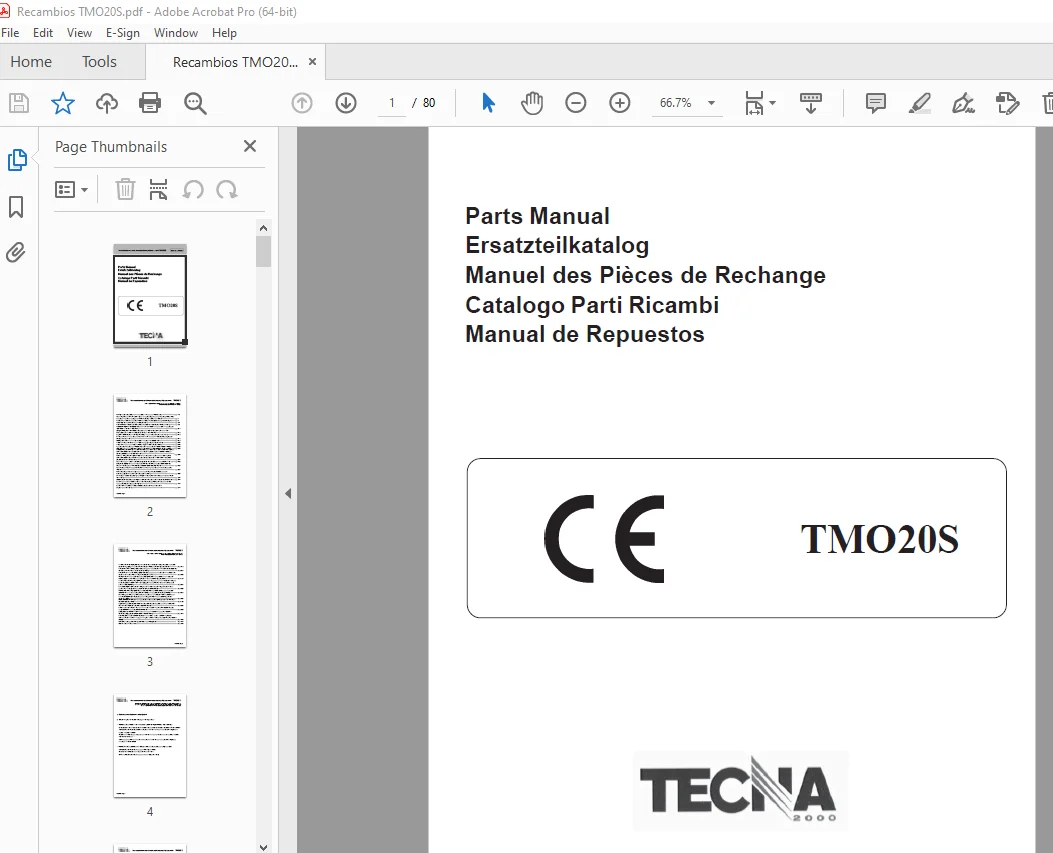Open the find text magnifier tool
The width and height of the screenshot is (1053, 853).
(x=195, y=103)
